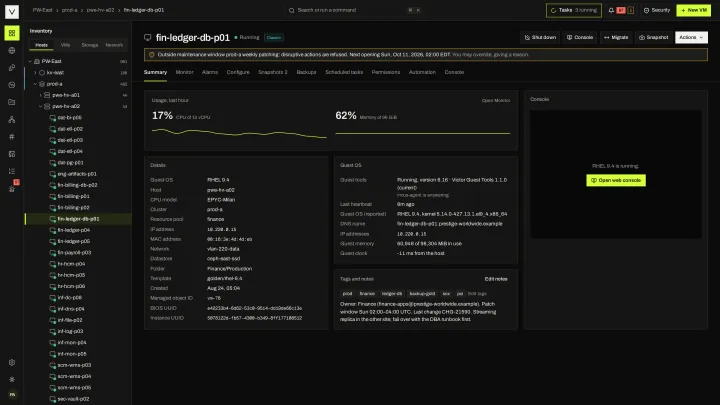Click the warning icon in maintenance banner
The height and width of the screenshot is (405, 720).
[152, 55]
